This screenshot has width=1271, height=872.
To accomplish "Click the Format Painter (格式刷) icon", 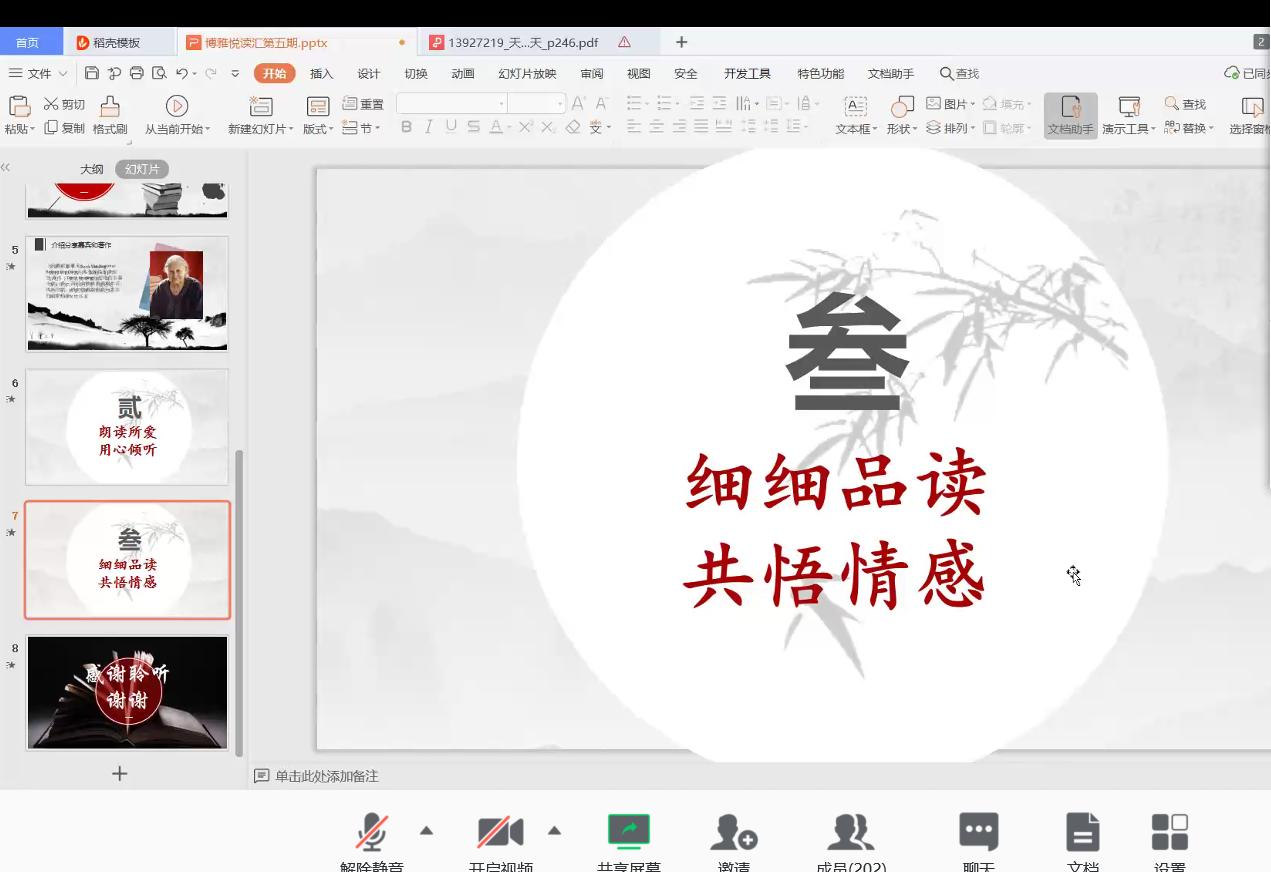I will 110,107.
